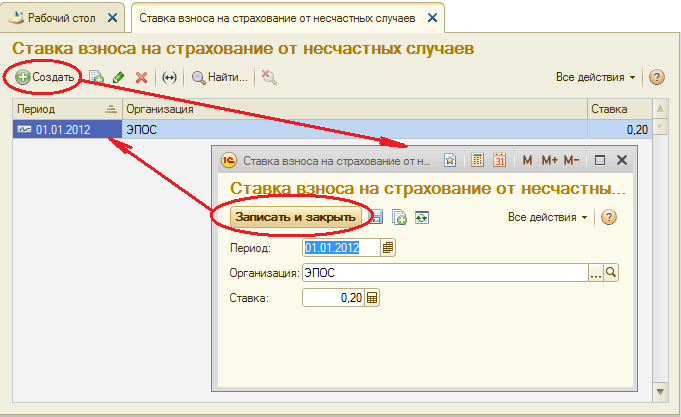
Task: Close the Ставка взноса tab
Action: click(x=433, y=18)
